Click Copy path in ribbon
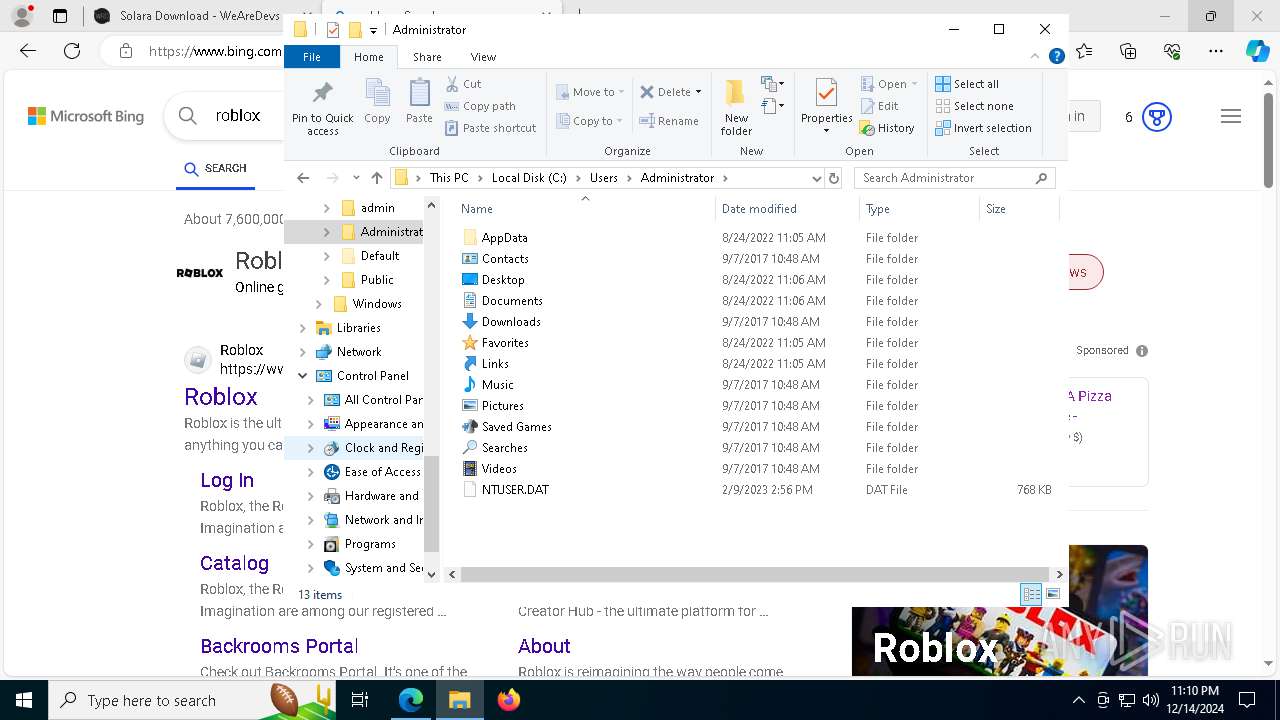 click(x=480, y=106)
